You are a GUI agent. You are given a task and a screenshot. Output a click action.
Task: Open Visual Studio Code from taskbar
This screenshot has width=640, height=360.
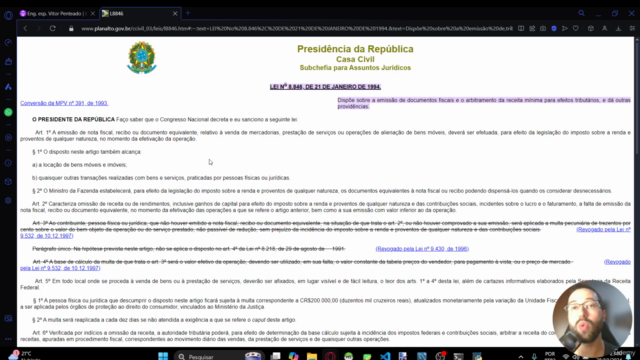point(385,356)
